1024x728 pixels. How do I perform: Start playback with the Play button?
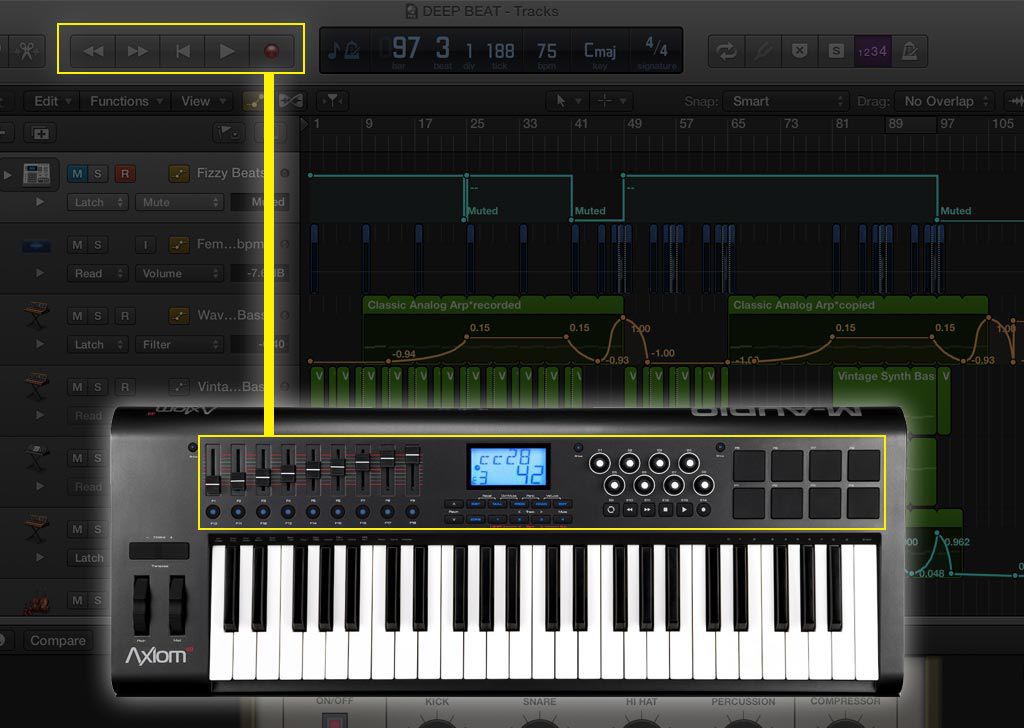pos(227,52)
